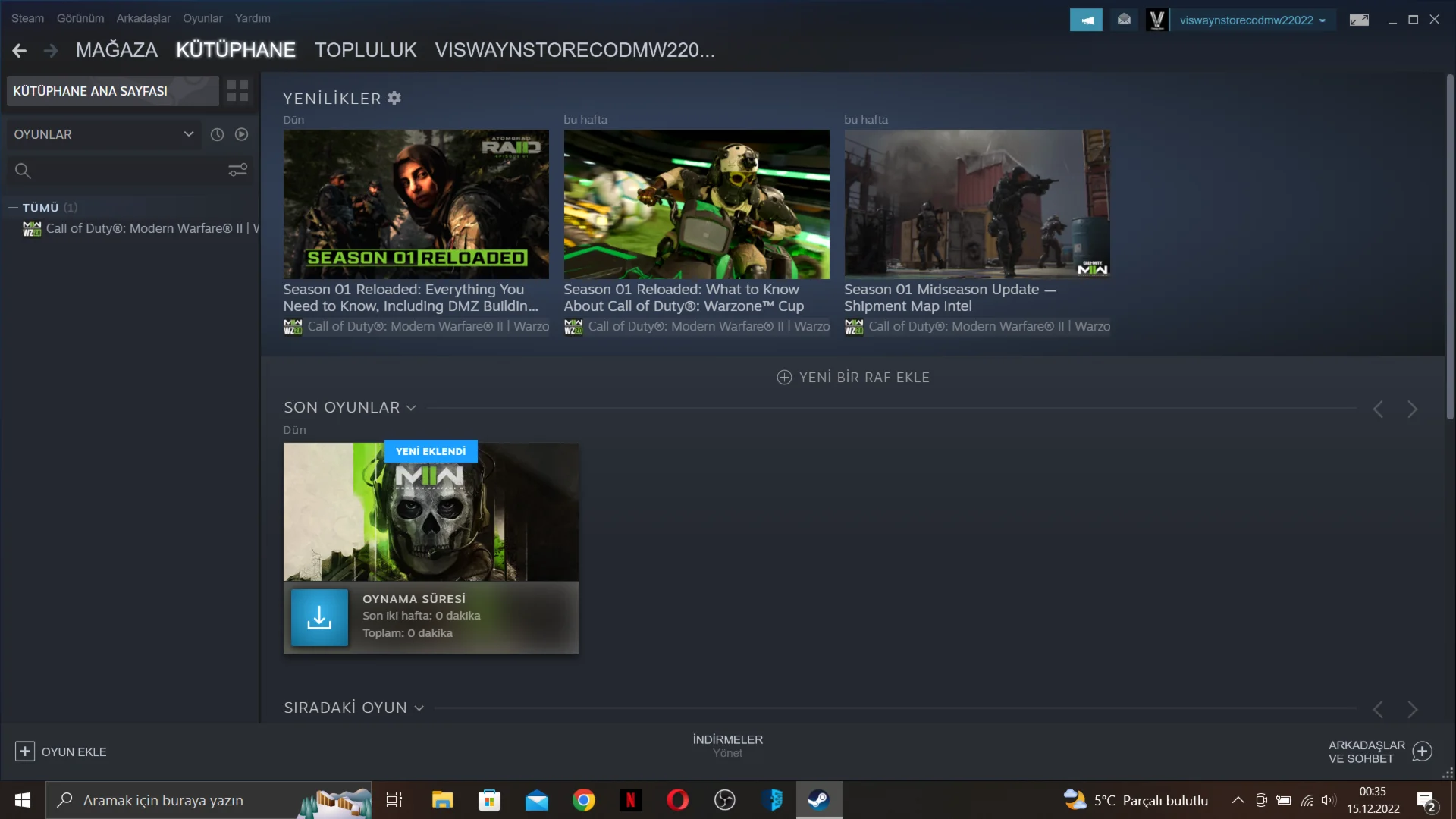
Task: Click YENİ BİR RAF EKLE
Action: [853, 377]
